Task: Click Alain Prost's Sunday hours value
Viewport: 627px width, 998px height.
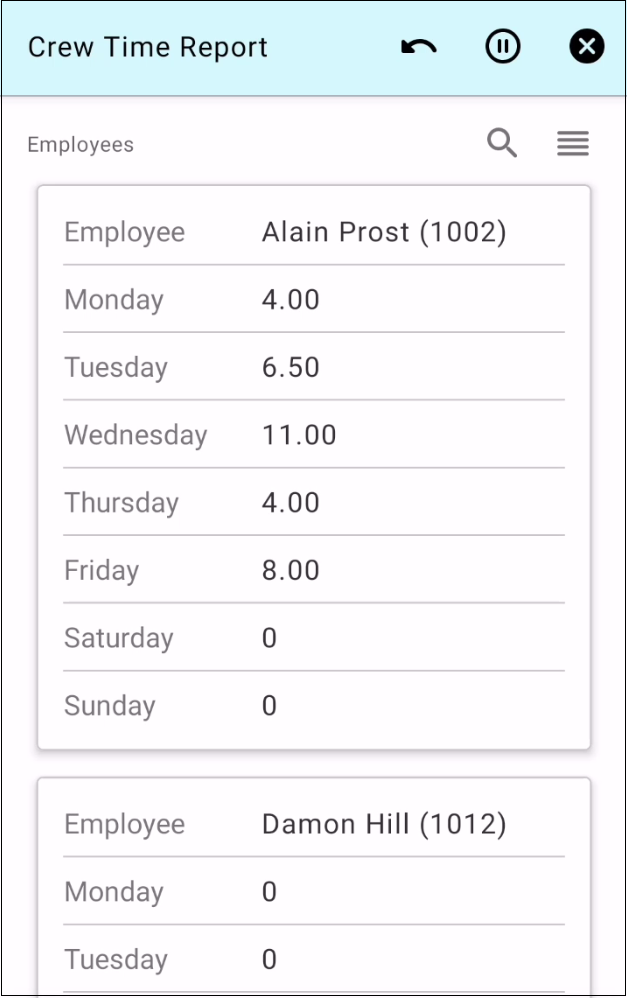Action: 269,706
